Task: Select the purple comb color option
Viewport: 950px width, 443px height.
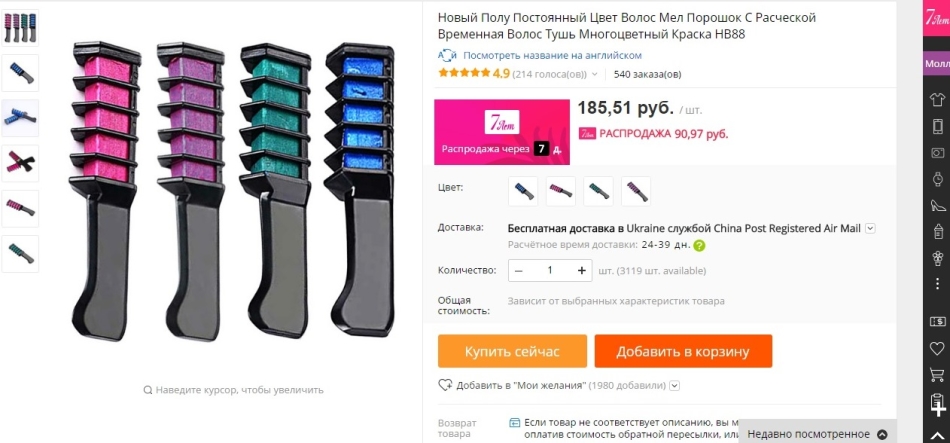Action: [636, 192]
